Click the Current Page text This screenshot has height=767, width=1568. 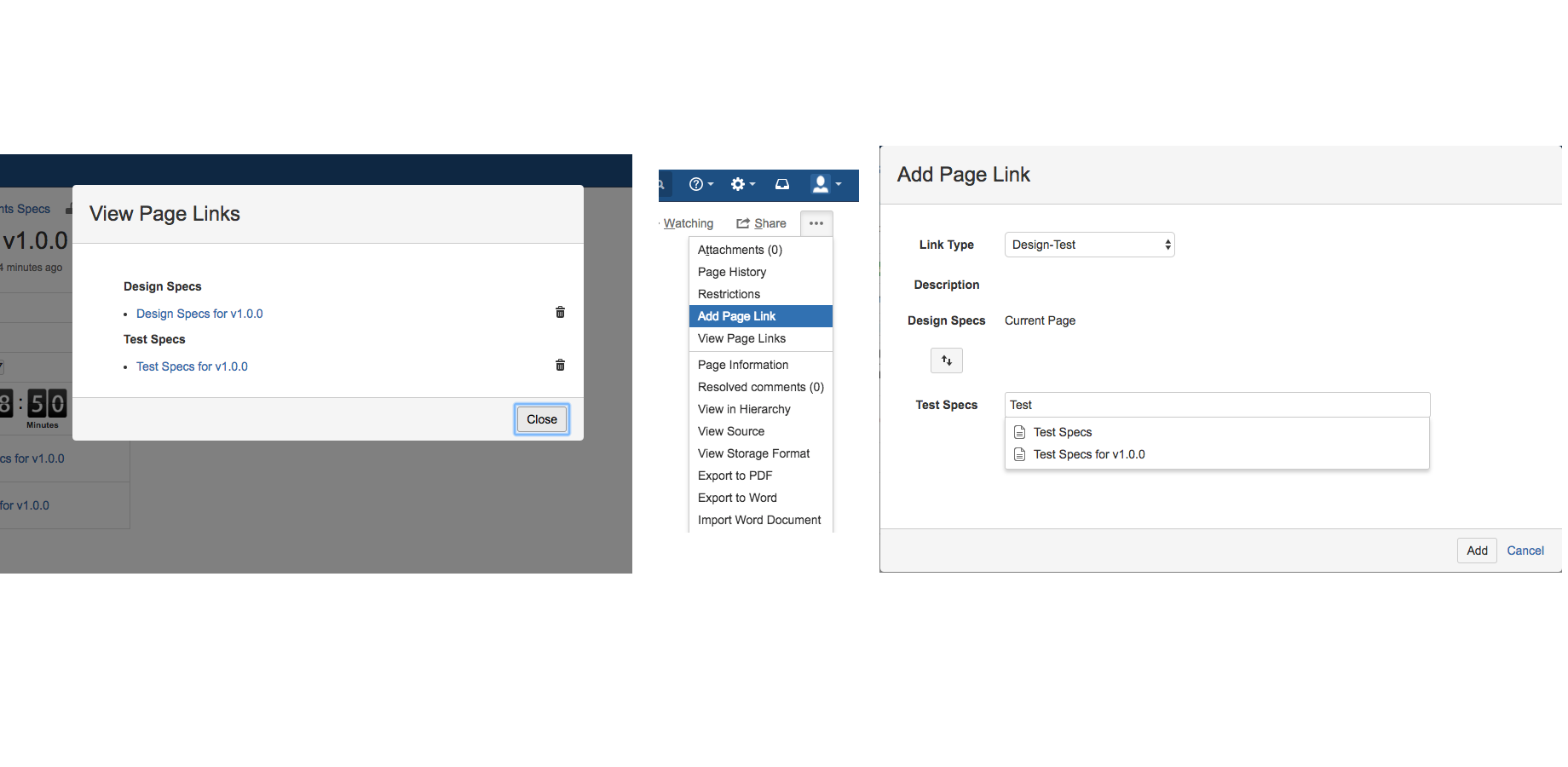coord(1040,320)
